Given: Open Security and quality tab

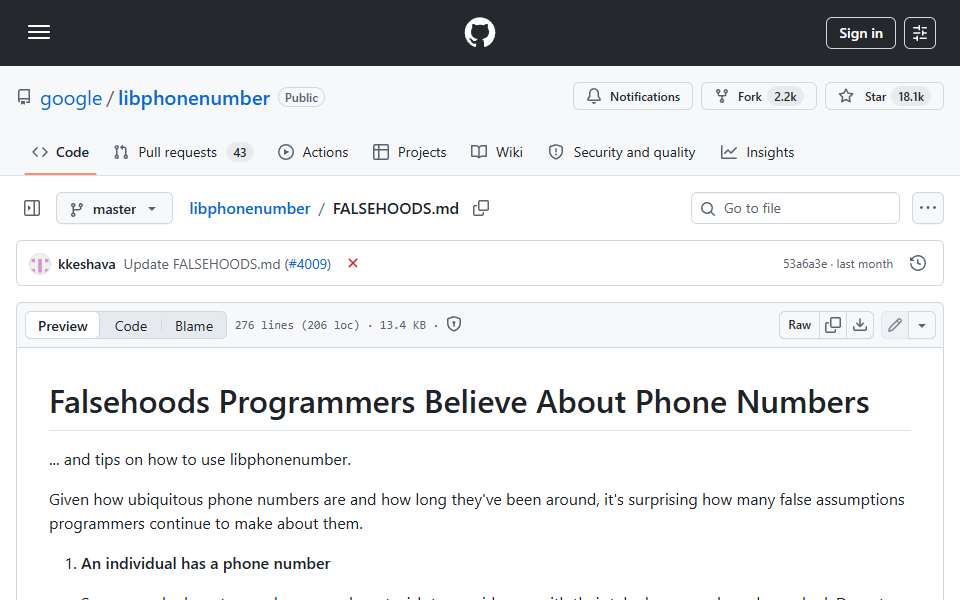Looking at the screenshot, I should point(621,152).
